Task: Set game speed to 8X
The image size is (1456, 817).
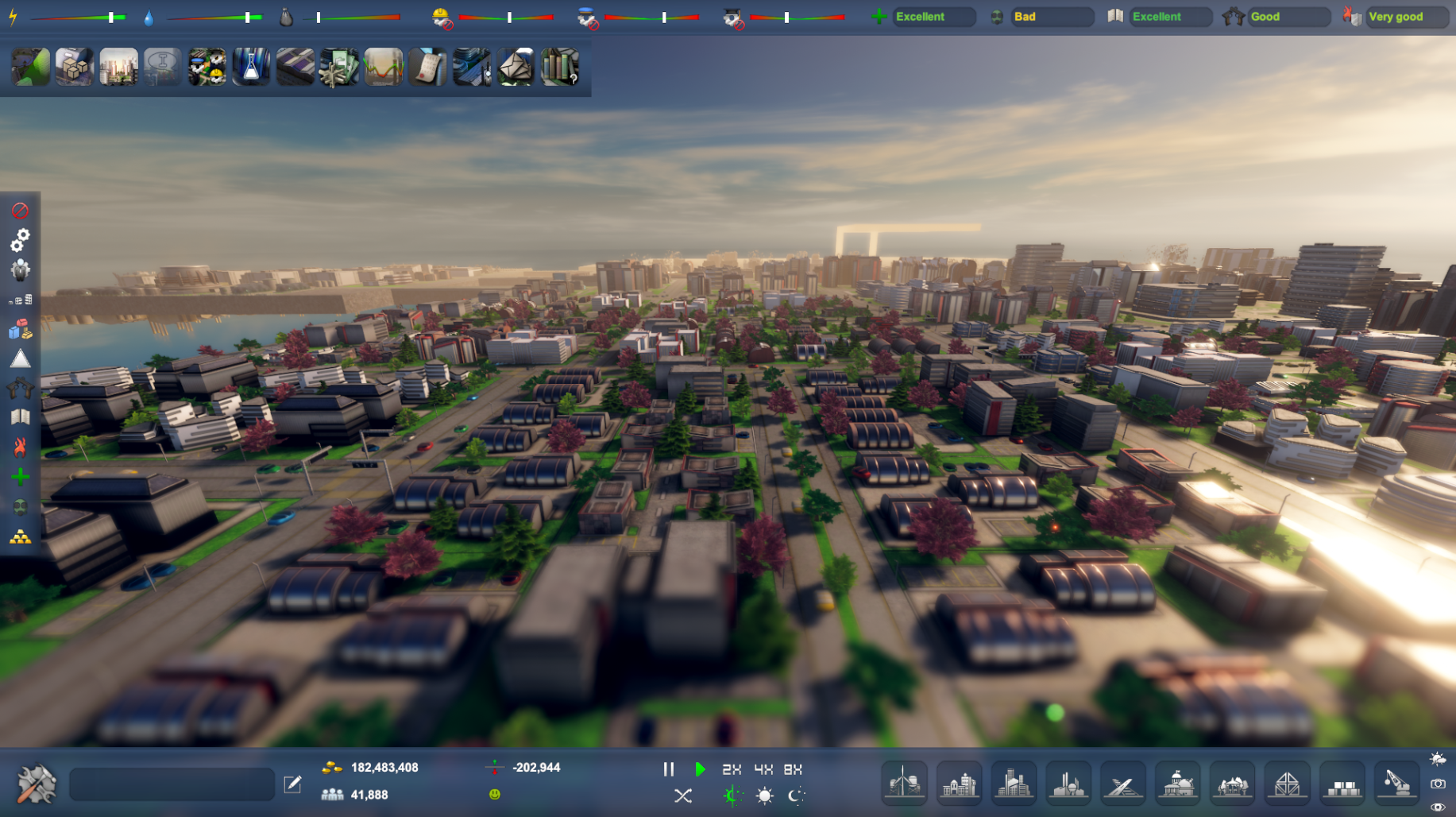Action: click(x=793, y=769)
